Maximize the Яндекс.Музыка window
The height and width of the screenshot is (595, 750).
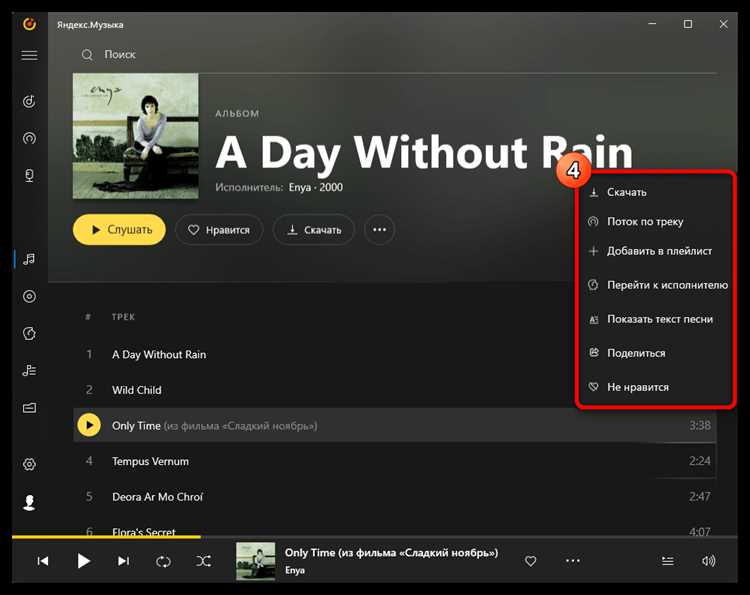point(688,24)
